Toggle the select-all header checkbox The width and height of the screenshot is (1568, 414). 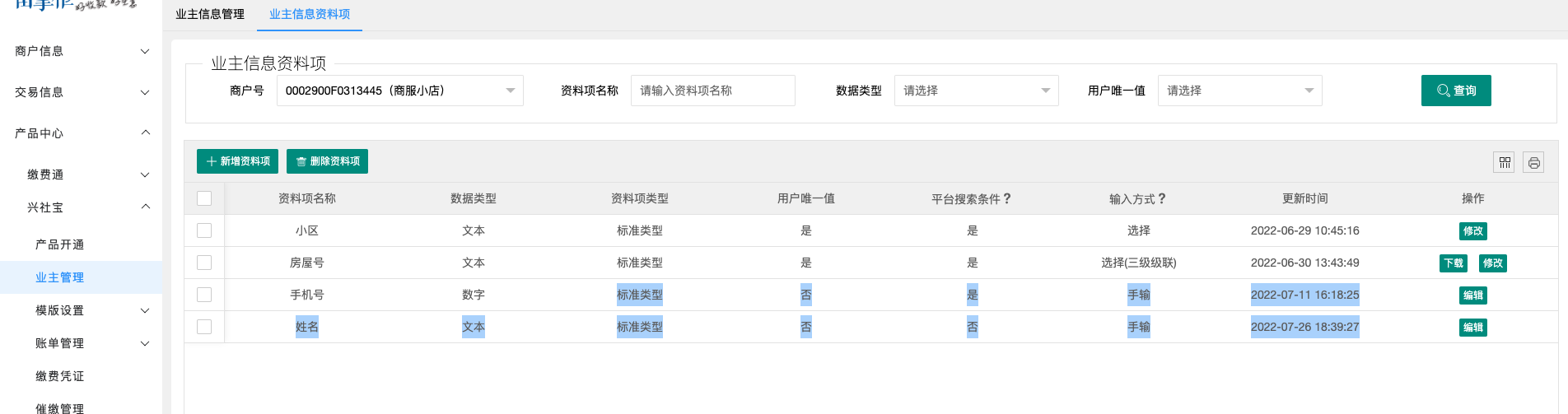[204, 198]
